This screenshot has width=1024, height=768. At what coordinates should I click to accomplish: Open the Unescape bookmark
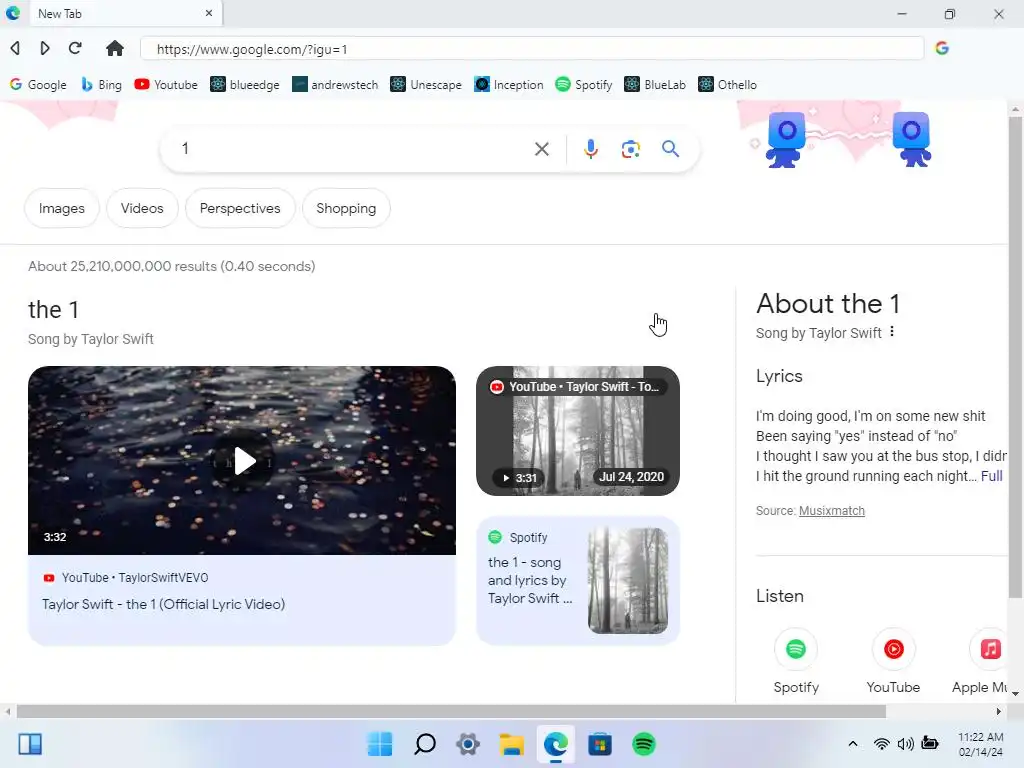(x=426, y=85)
